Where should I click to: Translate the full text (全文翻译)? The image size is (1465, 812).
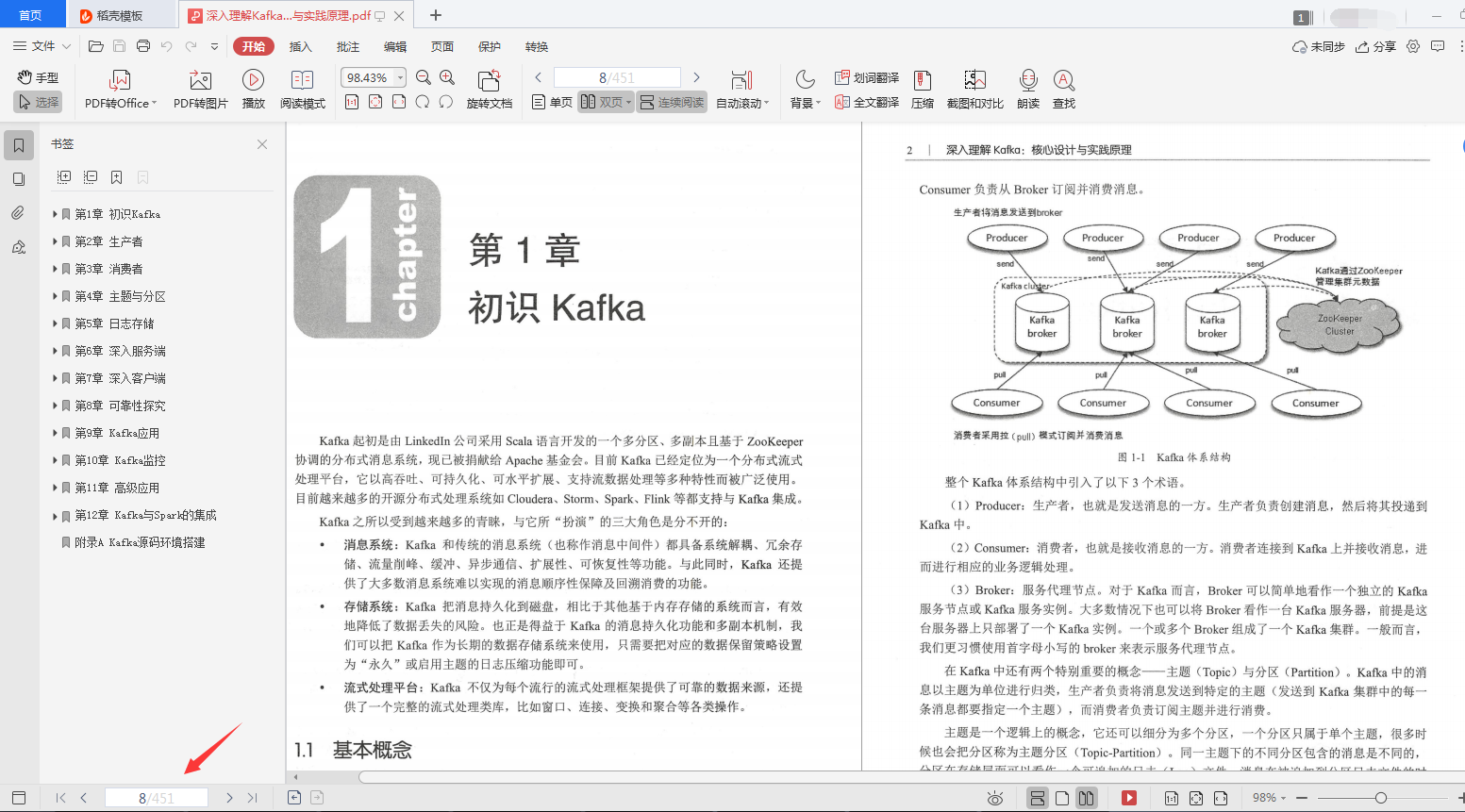[867, 102]
